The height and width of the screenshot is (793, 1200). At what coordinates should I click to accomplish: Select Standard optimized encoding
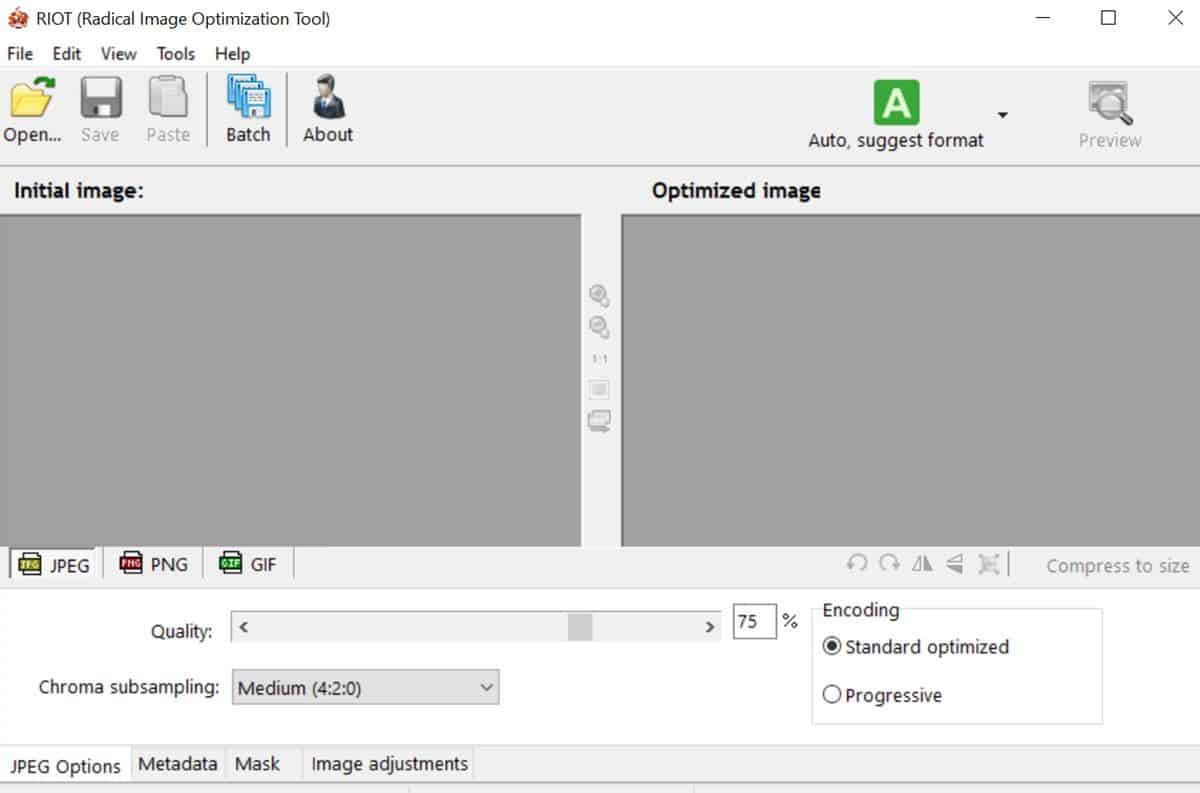tap(832, 647)
